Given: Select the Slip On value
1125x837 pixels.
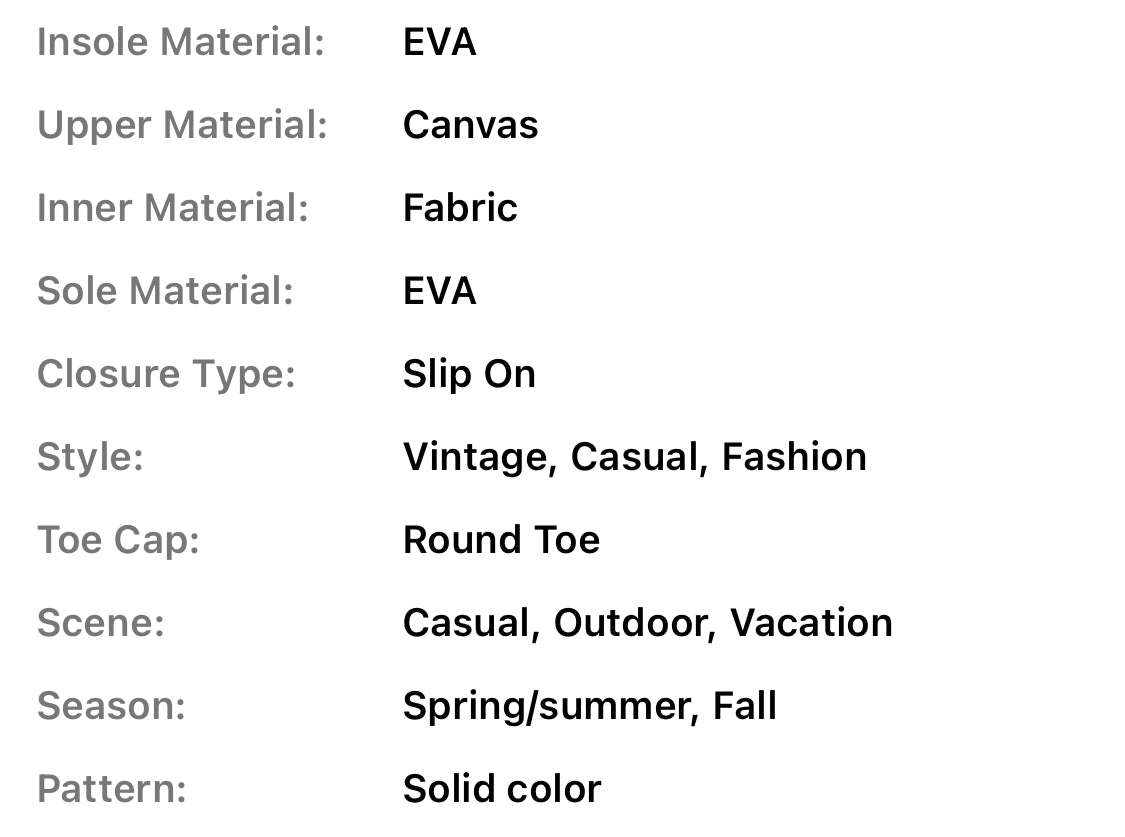Looking at the screenshot, I should pos(469,374).
